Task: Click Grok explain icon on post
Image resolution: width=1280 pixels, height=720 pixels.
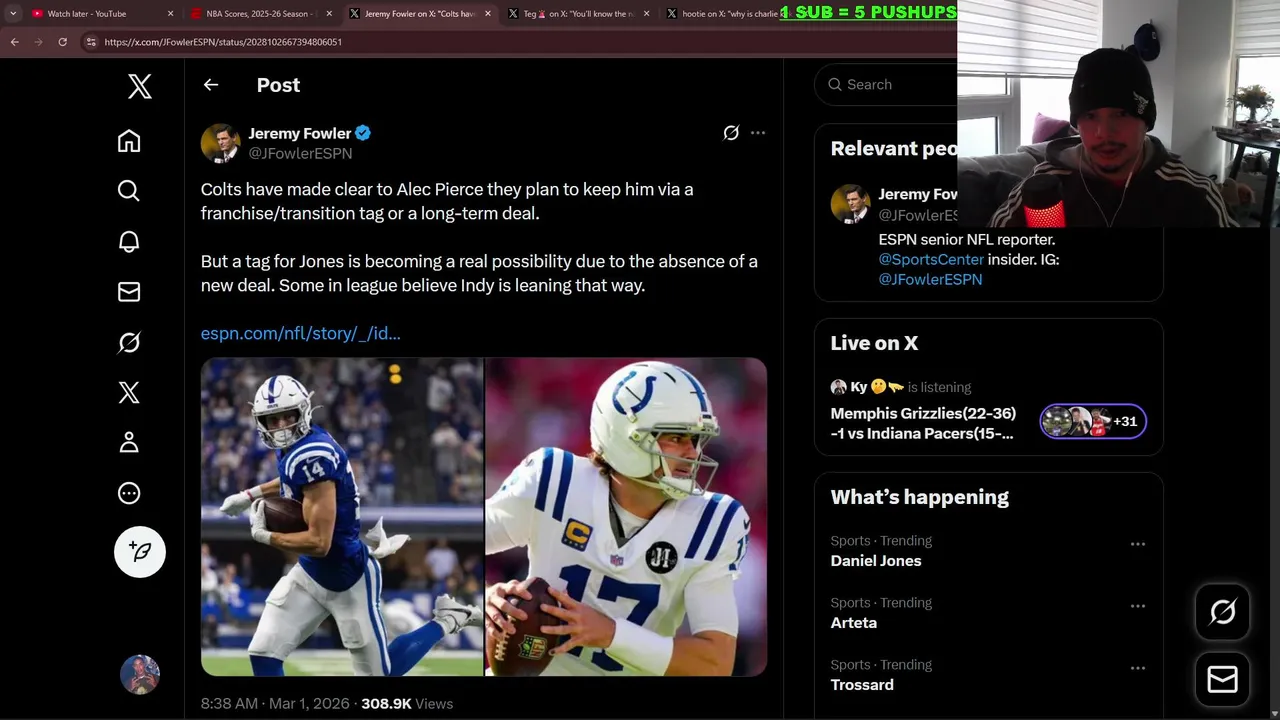Action: click(731, 133)
